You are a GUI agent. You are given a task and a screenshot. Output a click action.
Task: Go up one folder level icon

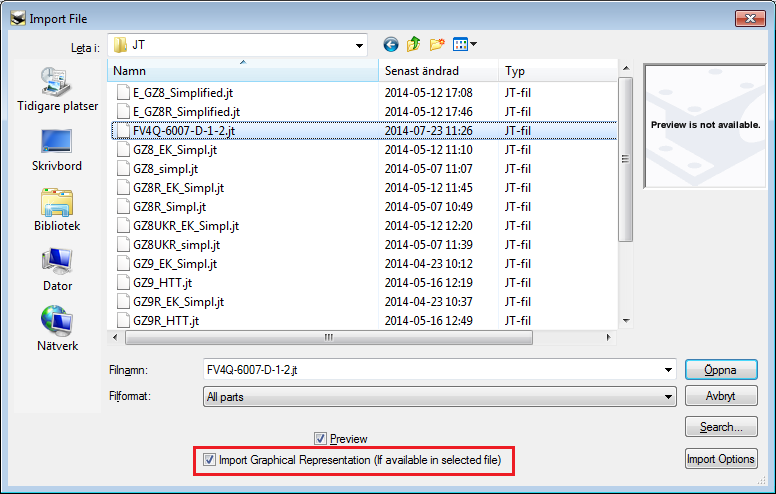click(413, 45)
